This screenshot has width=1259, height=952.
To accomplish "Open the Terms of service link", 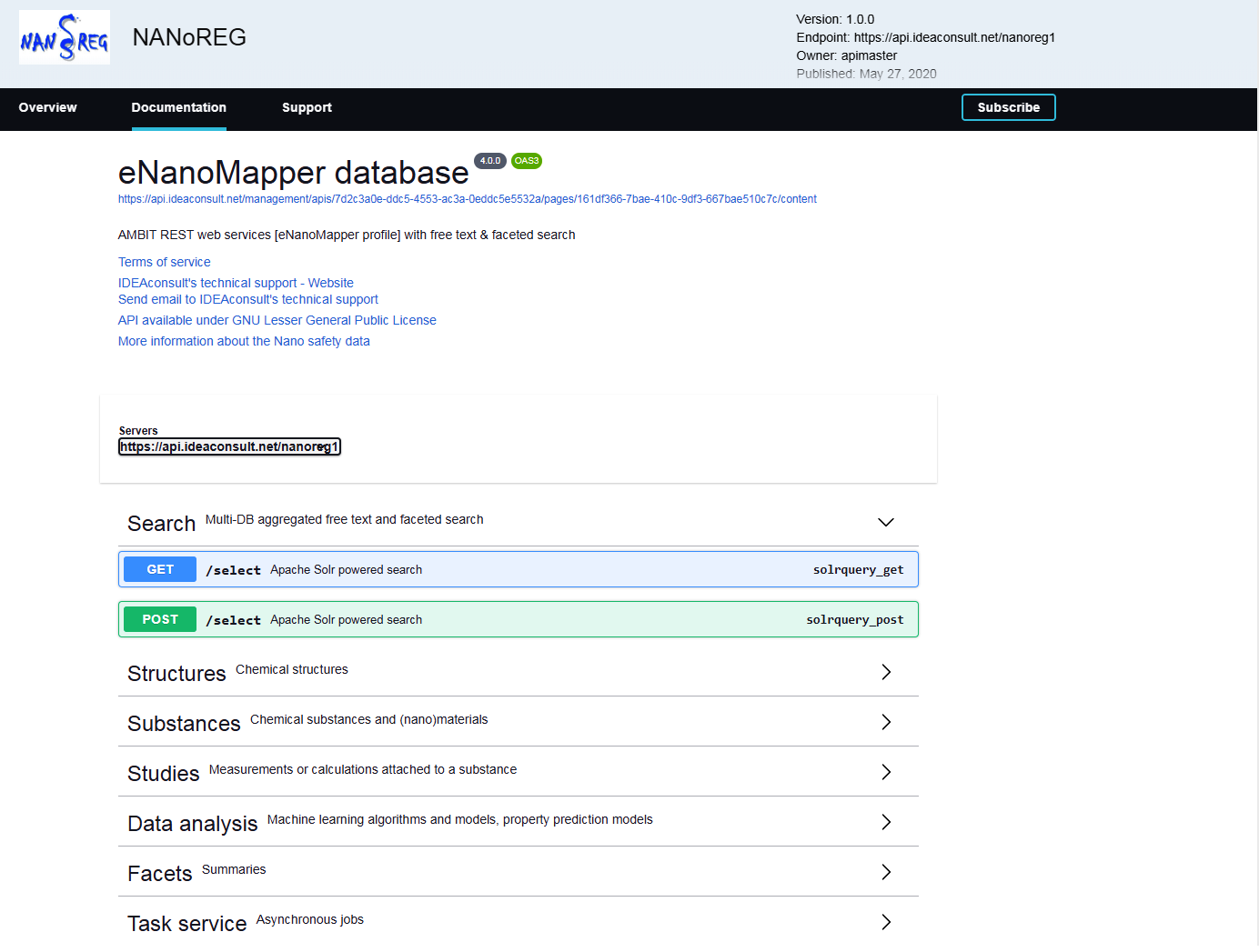I will pyautogui.click(x=164, y=262).
